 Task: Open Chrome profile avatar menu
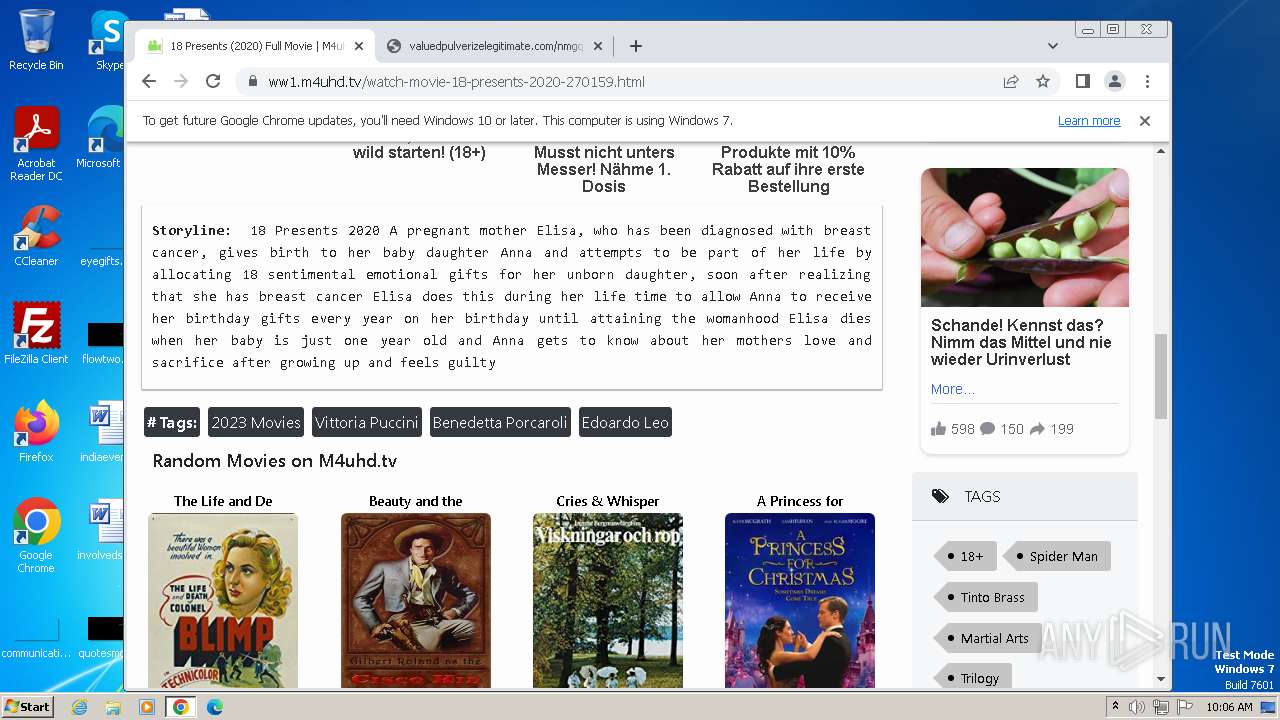(x=1114, y=81)
